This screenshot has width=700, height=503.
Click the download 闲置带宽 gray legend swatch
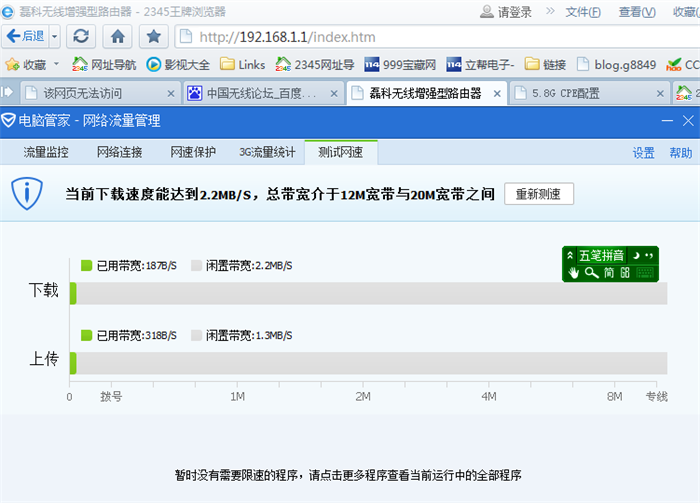tap(196, 266)
